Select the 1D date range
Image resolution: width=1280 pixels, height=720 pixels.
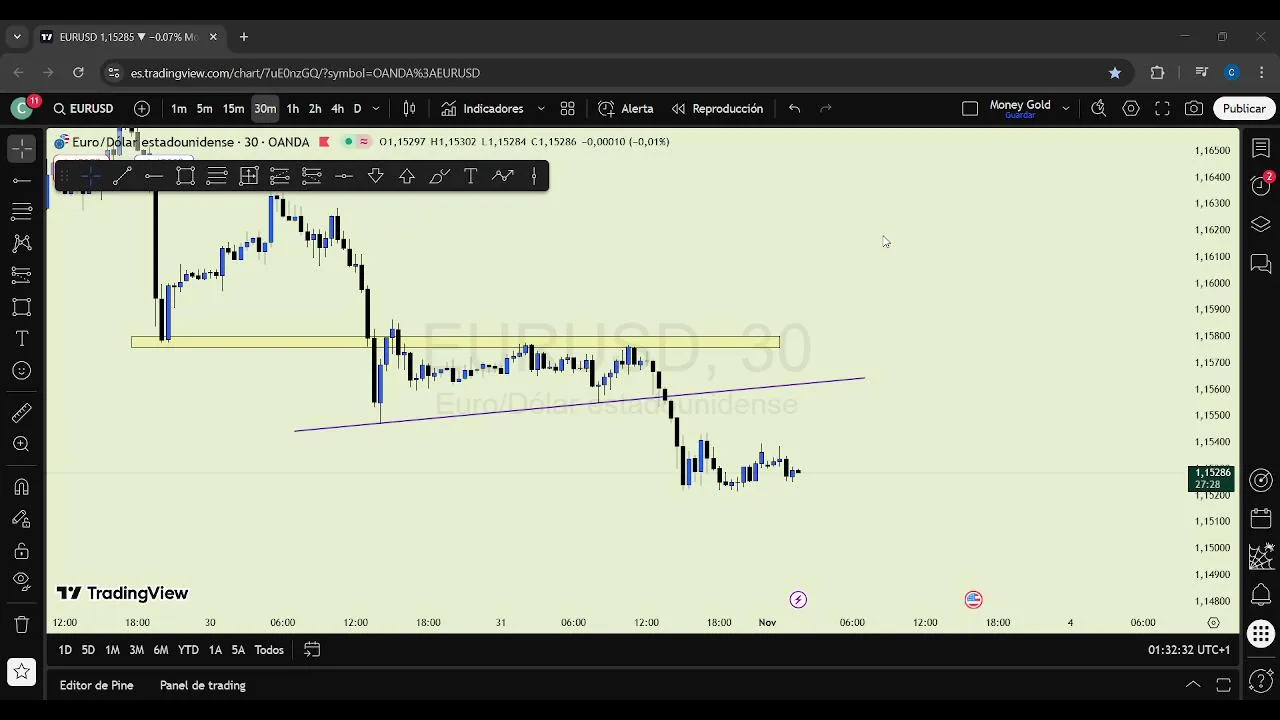coord(65,650)
